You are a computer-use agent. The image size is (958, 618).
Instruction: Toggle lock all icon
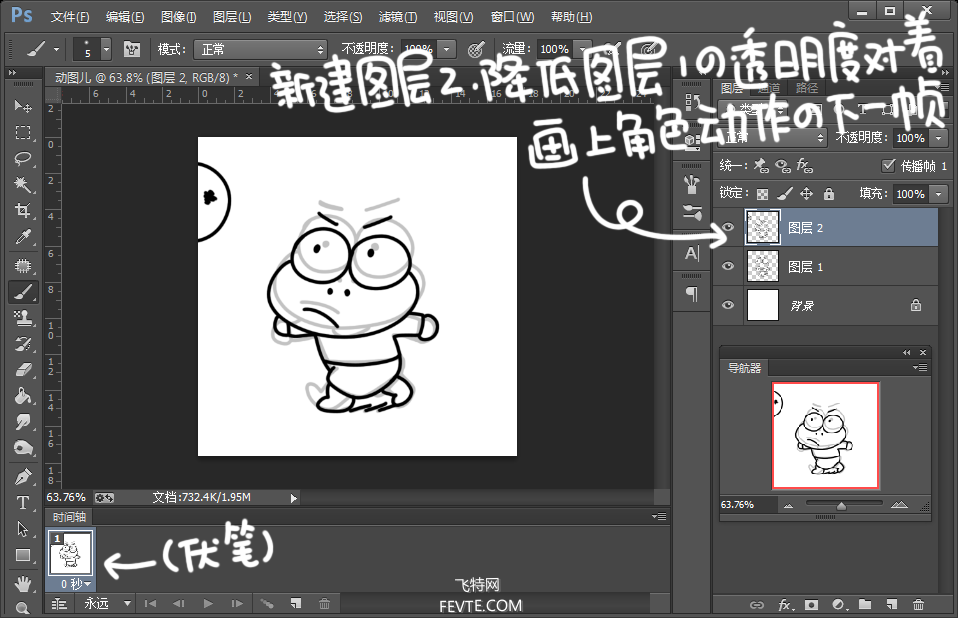tap(829, 194)
